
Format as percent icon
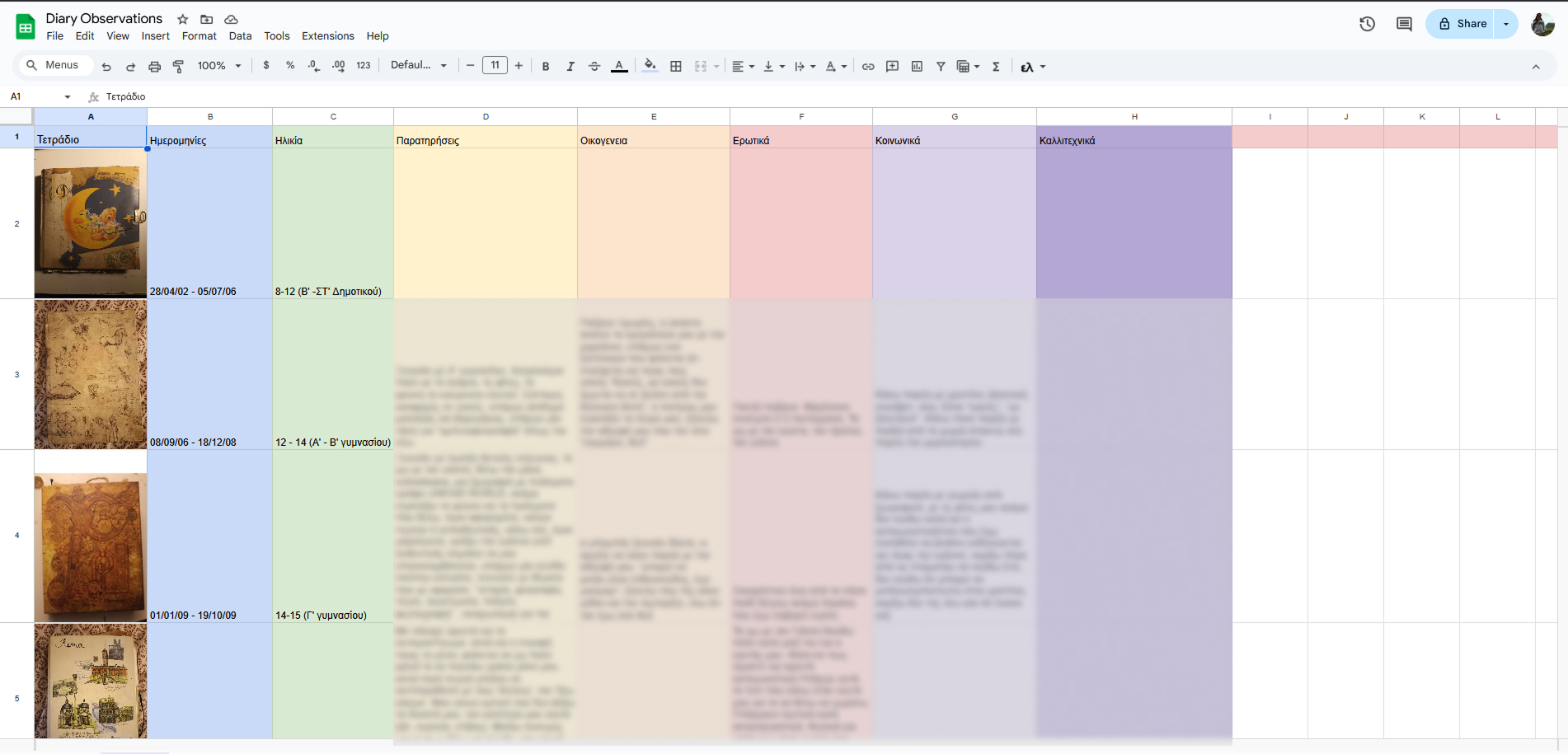pos(290,66)
